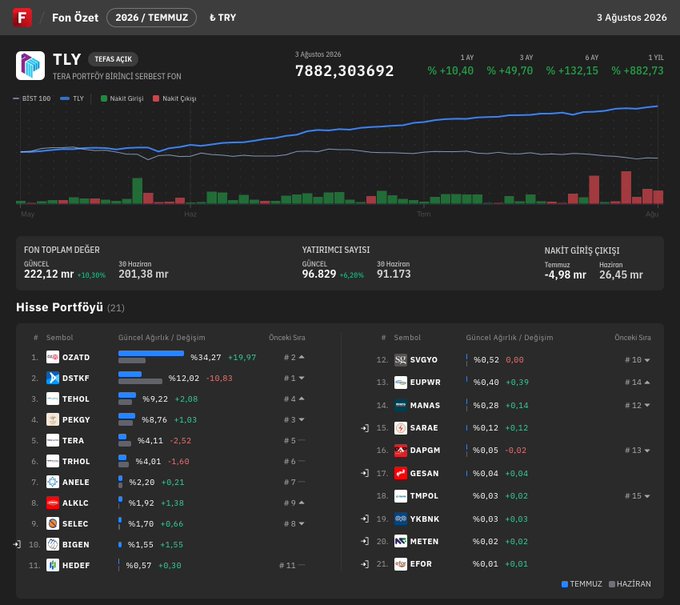Viewport: 680px width, 605px height.
Task: Click the EUPWR stock logo
Action: [x=400, y=382]
